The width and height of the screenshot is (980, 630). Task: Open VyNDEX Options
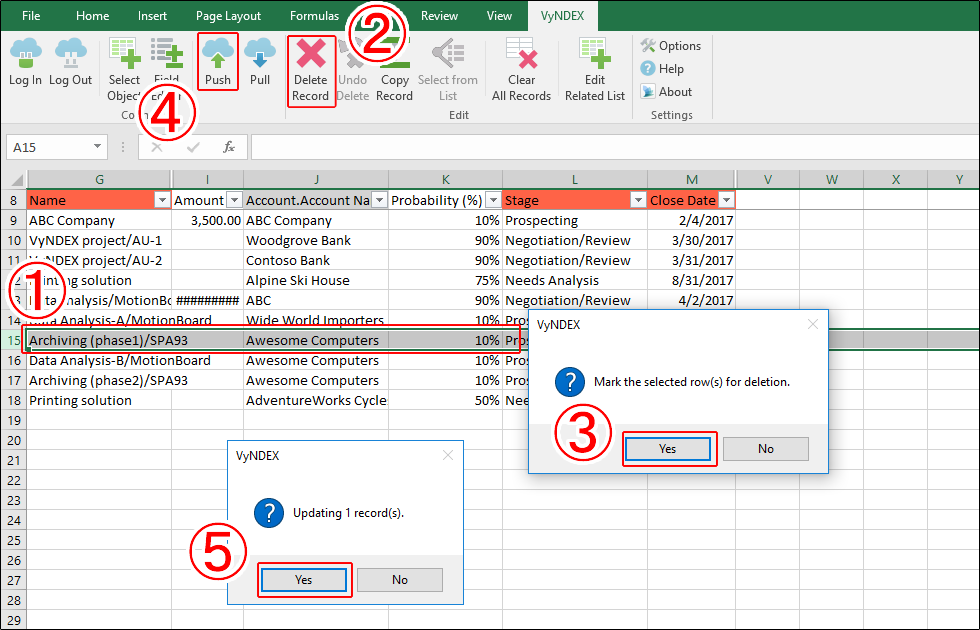671,46
